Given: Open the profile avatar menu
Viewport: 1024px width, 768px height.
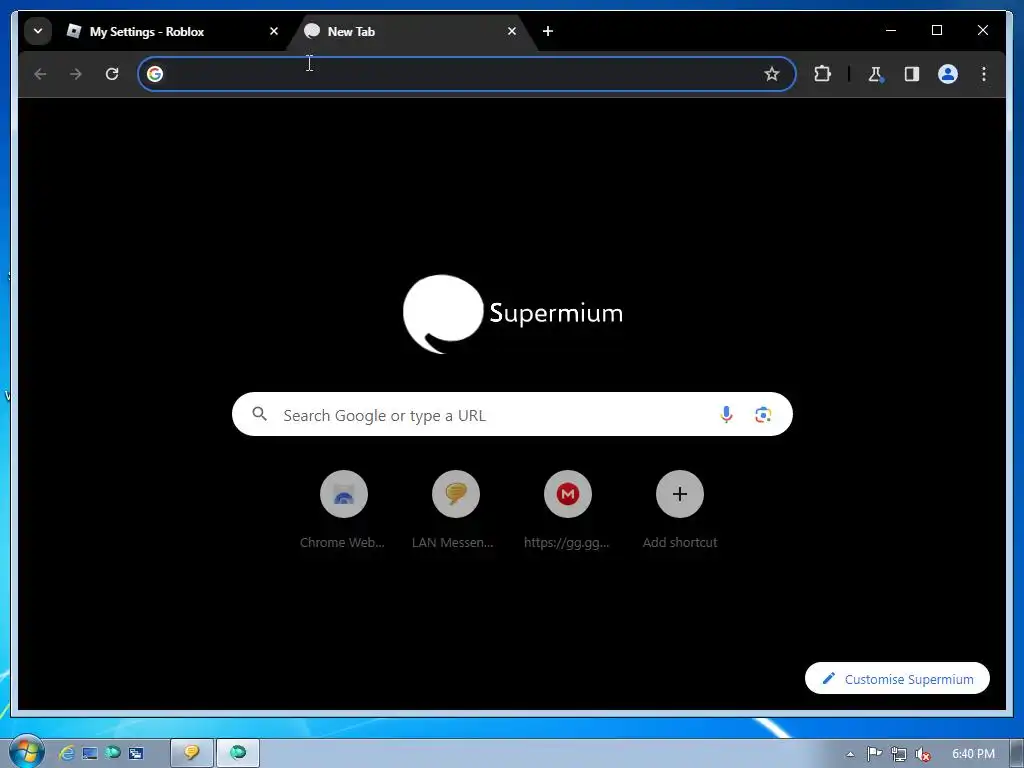Looking at the screenshot, I should (948, 74).
